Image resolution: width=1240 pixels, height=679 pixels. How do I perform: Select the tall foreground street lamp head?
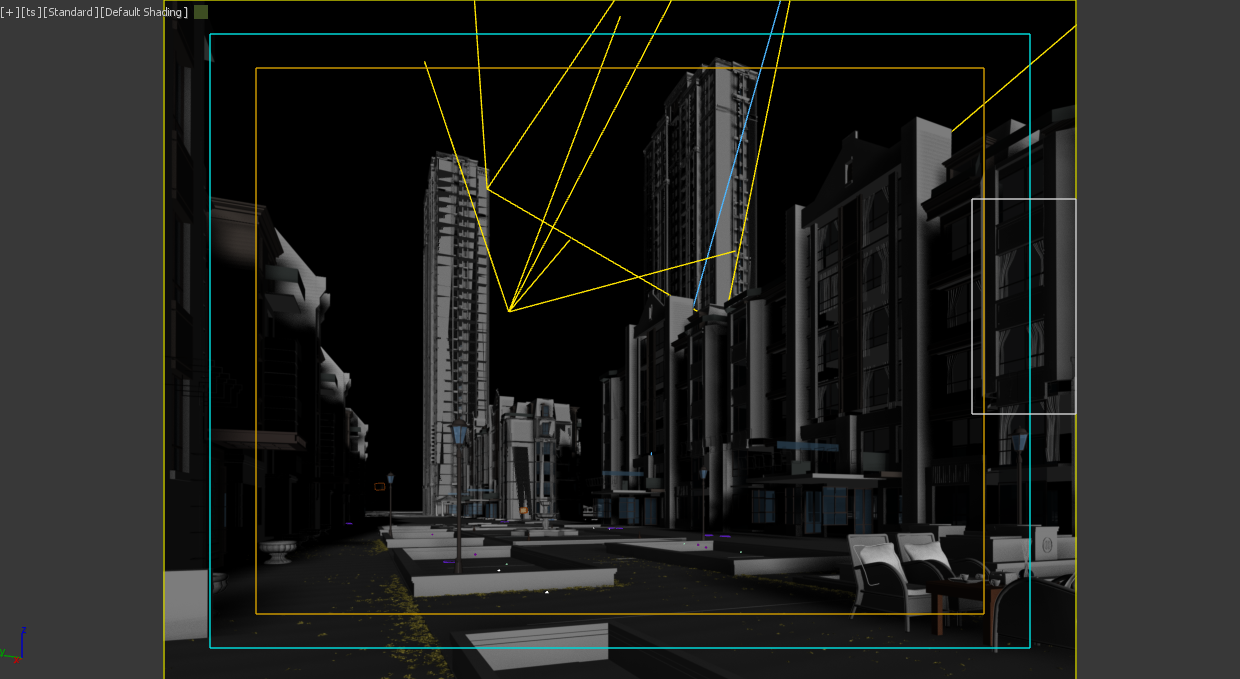coord(459,433)
